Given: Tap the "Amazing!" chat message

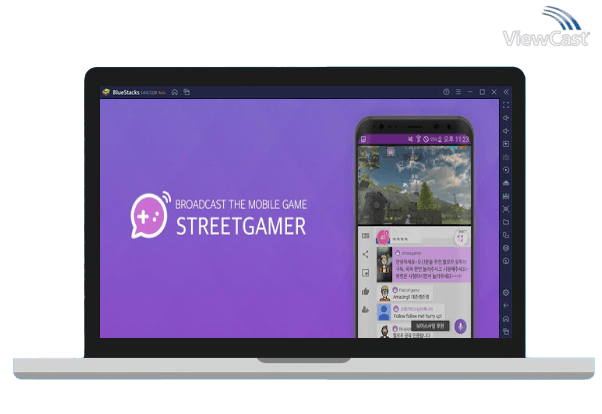Looking at the screenshot, I should tap(411, 297).
